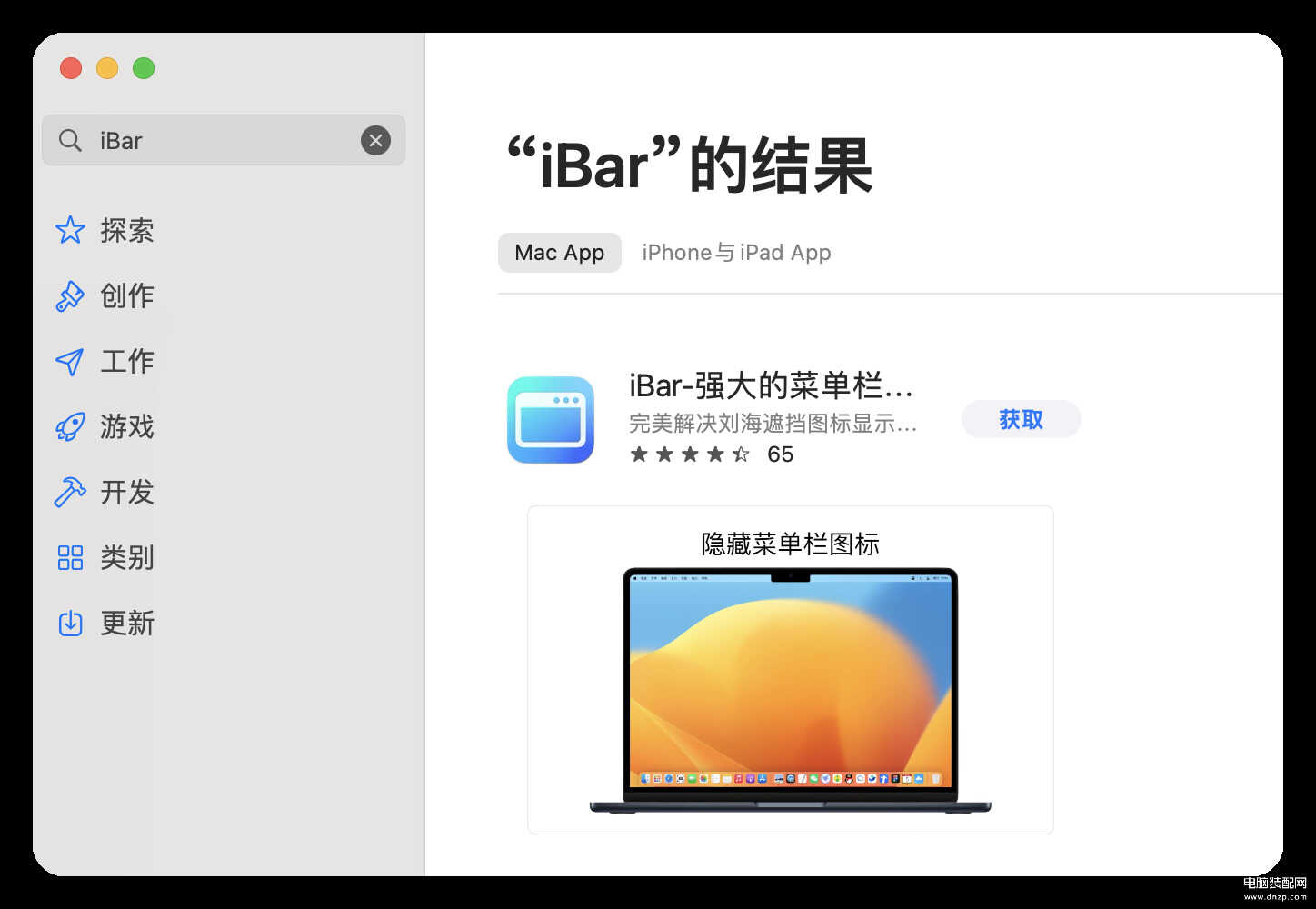Click the iBar subtitle 完美解决刘海遮挡图标显示

click(x=773, y=424)
